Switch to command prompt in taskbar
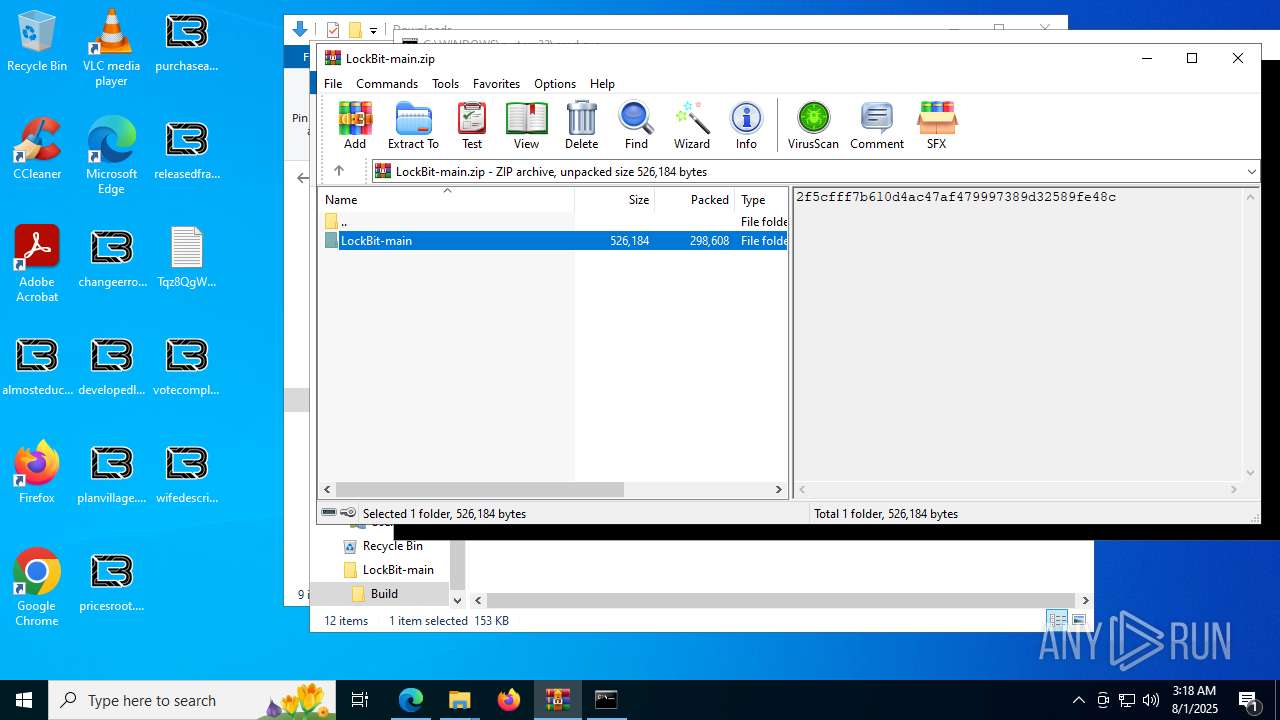1280x720 pixels. pyautogui.click(x=606, y=700)
